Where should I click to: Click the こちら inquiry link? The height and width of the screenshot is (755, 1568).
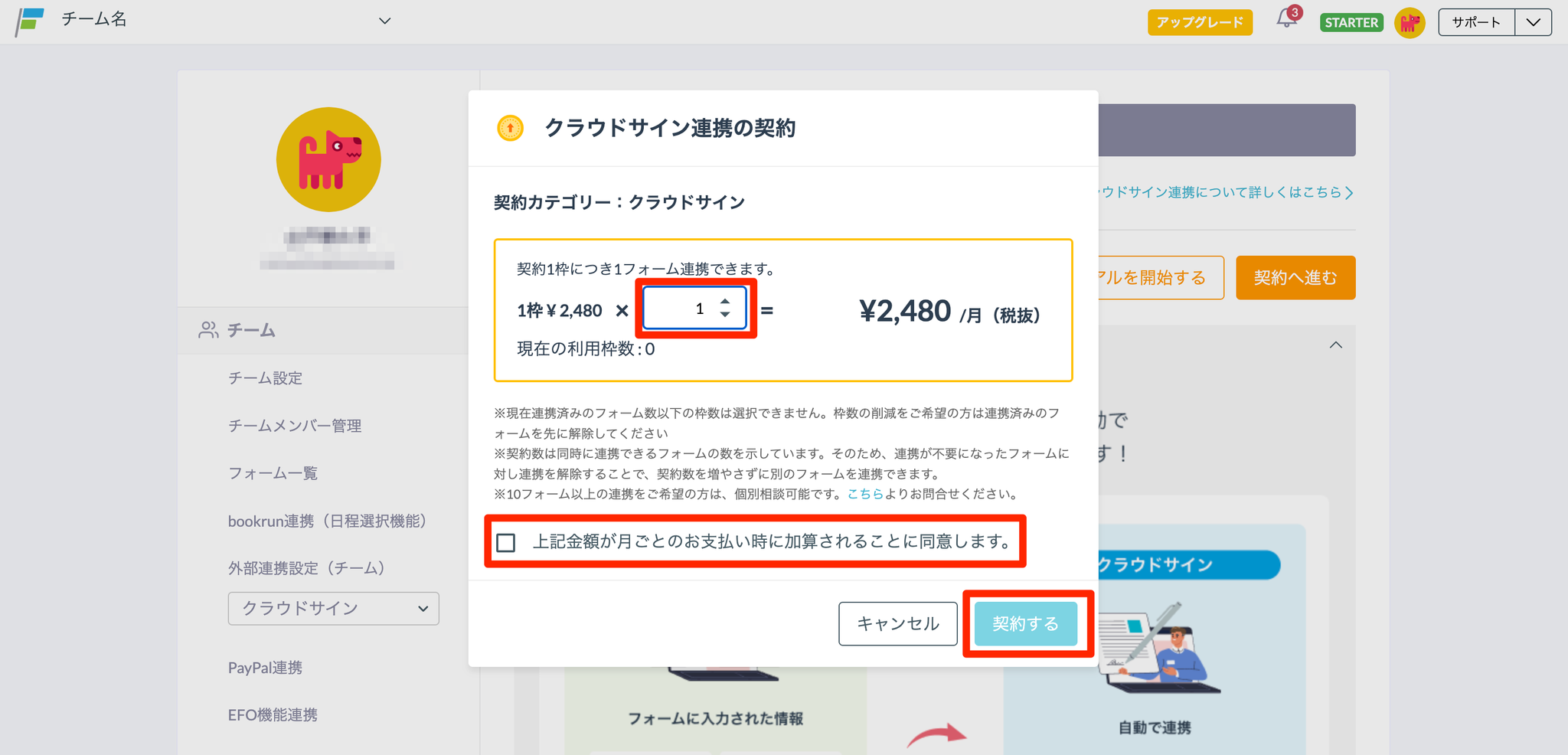click(865, 494)
